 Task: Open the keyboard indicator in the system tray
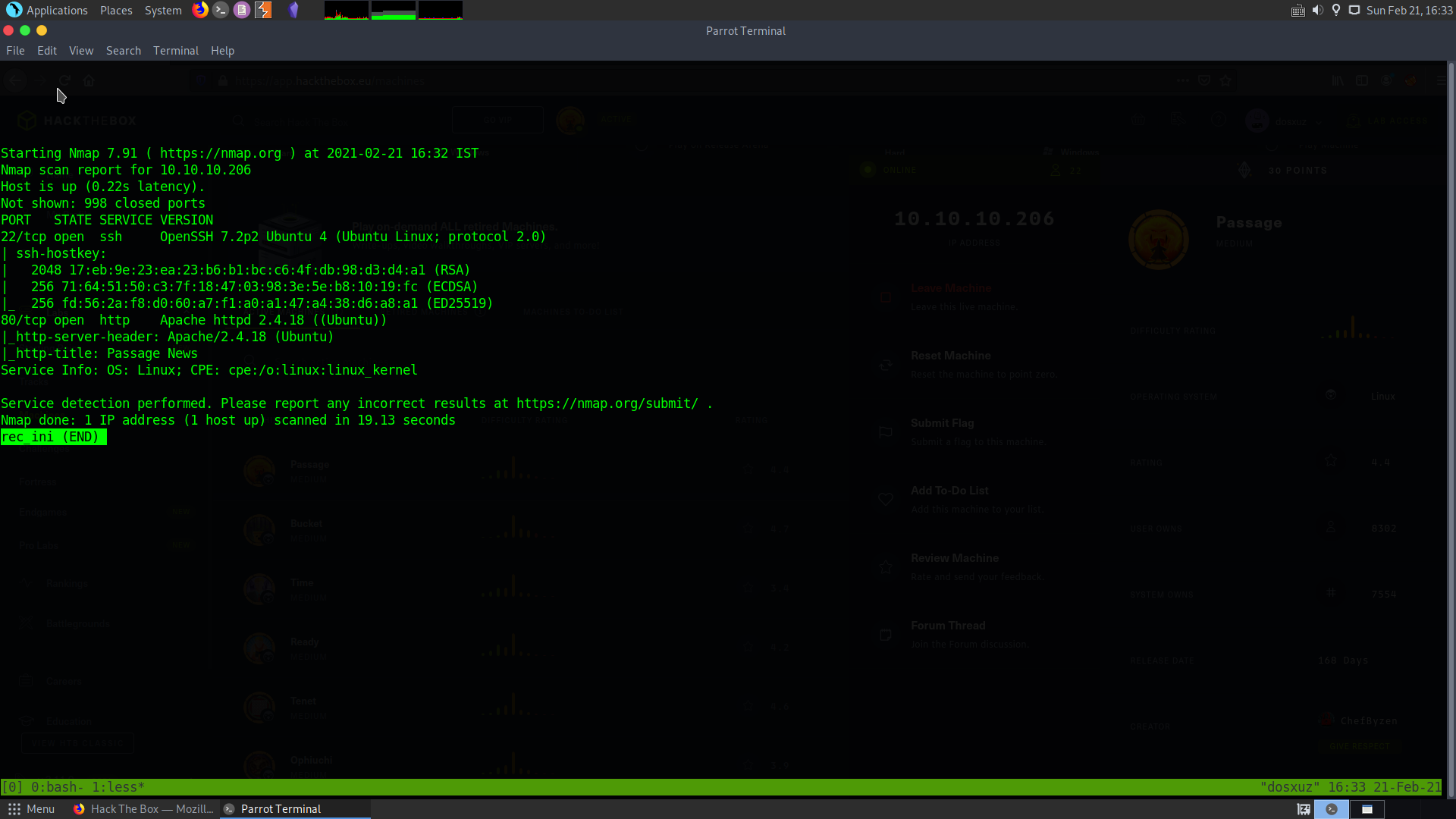(x=1298, y=11)
